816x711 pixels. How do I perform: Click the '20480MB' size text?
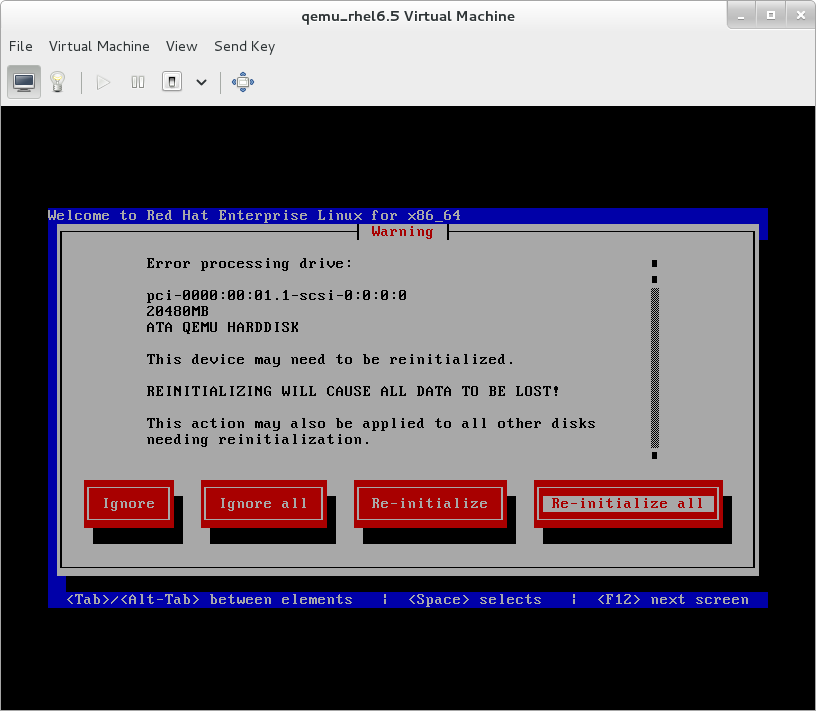coord(177,311)
